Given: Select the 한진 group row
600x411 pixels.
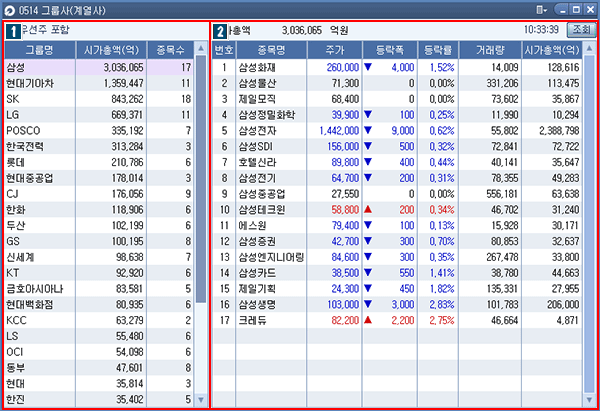Looking at the screenshot, I should click(x=99, y=400).
